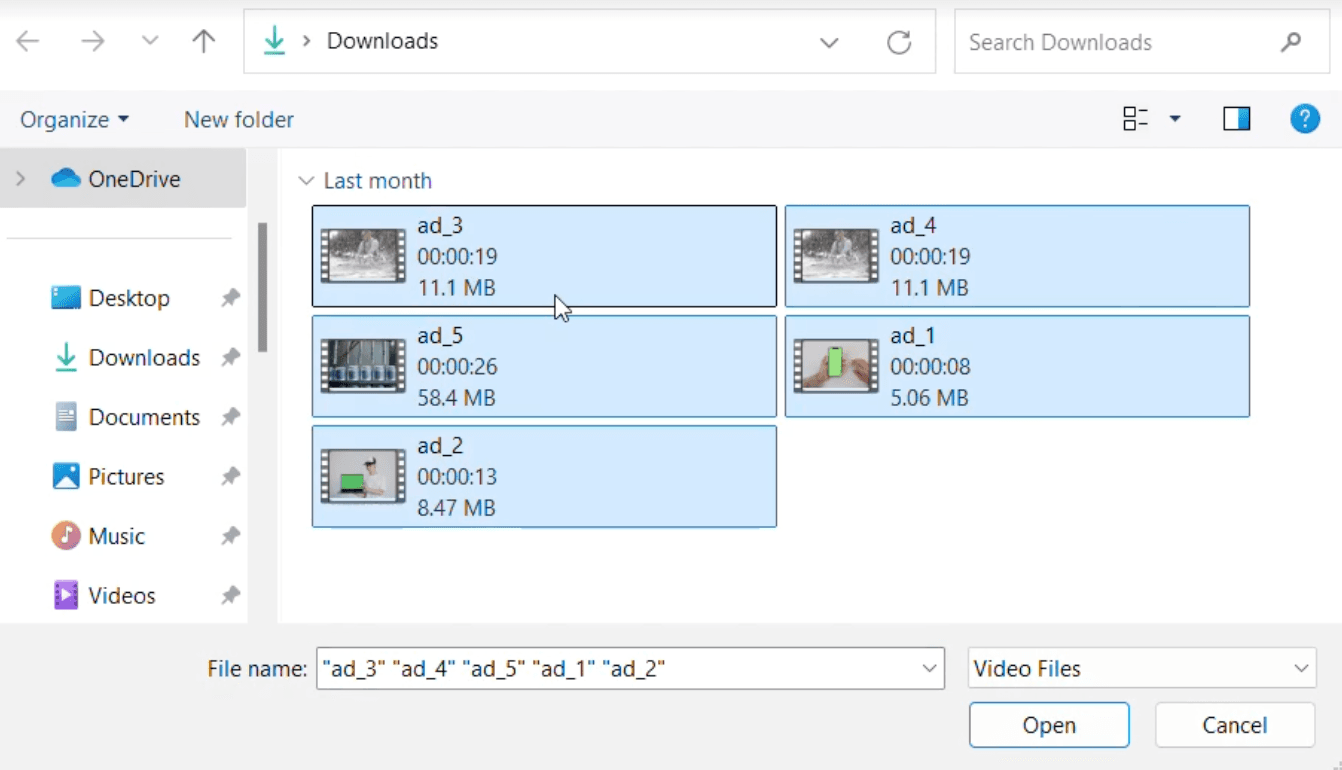1342x770 pixels.
Task: Click the change view layout icon
Action: click(1135, 119)
